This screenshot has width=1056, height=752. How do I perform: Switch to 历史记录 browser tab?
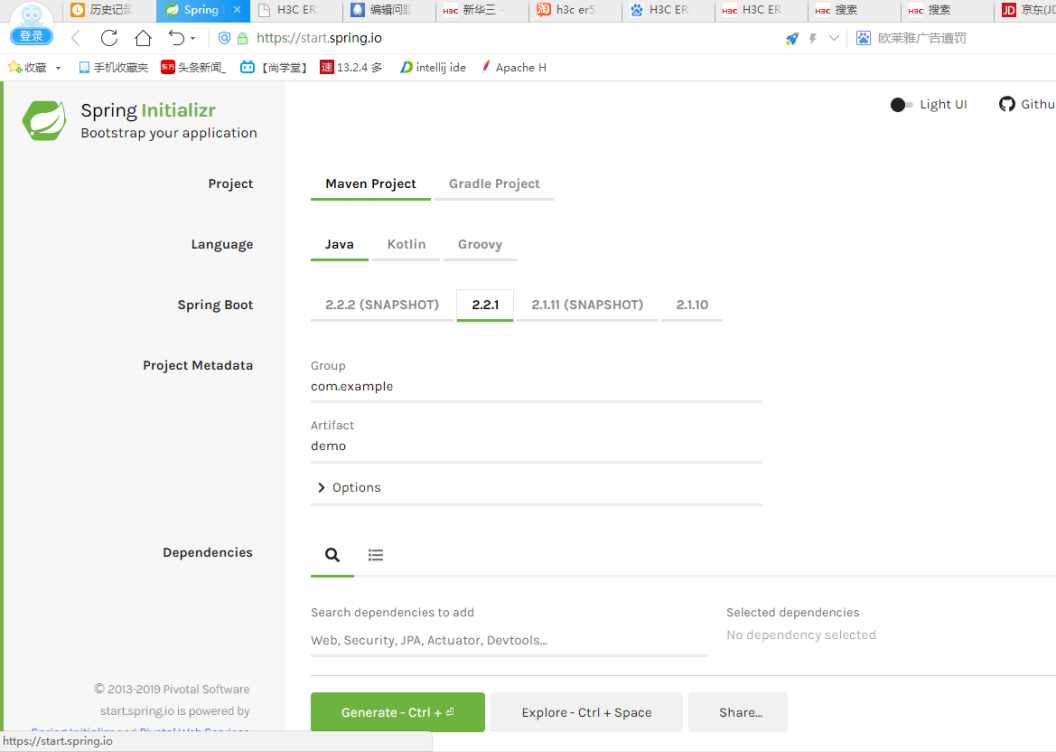tap(110, 10)
